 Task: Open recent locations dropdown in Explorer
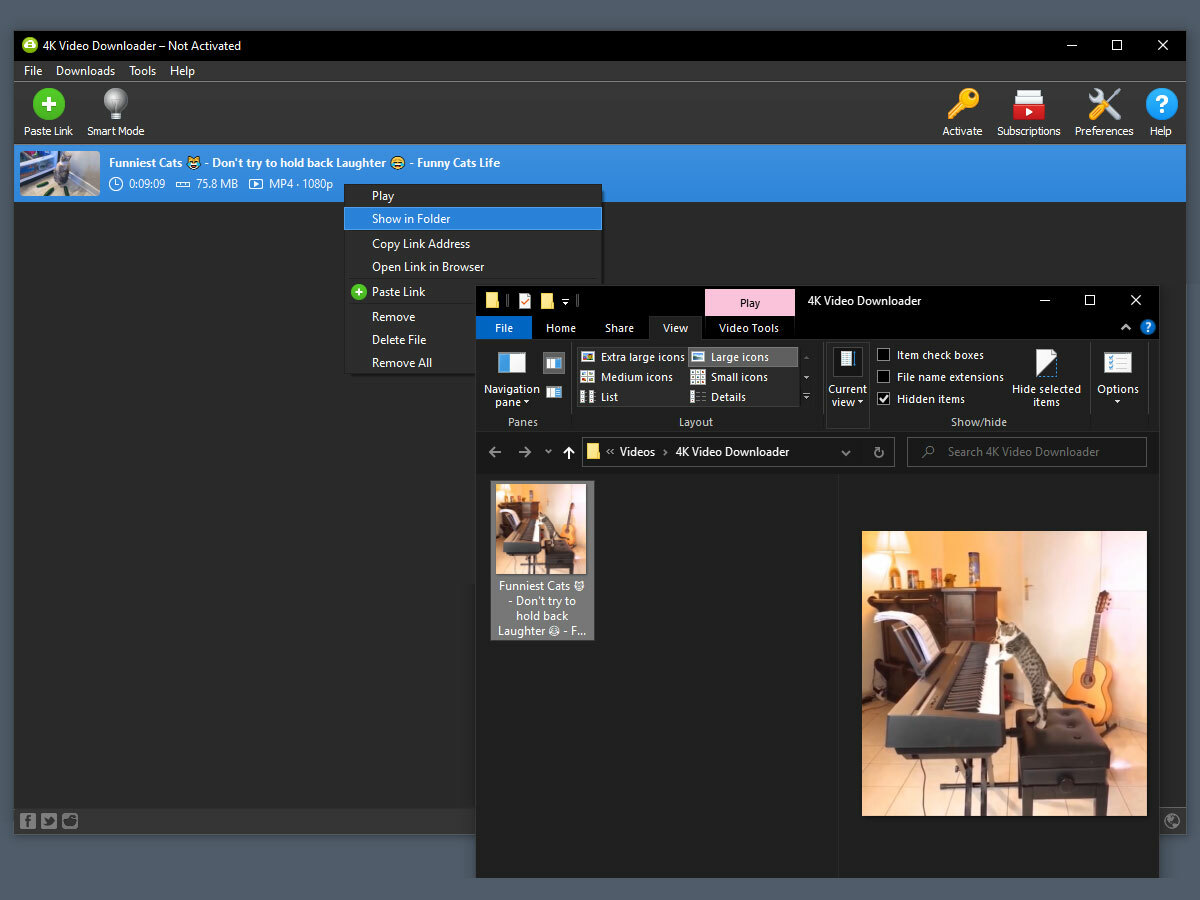tap(548, 452)
